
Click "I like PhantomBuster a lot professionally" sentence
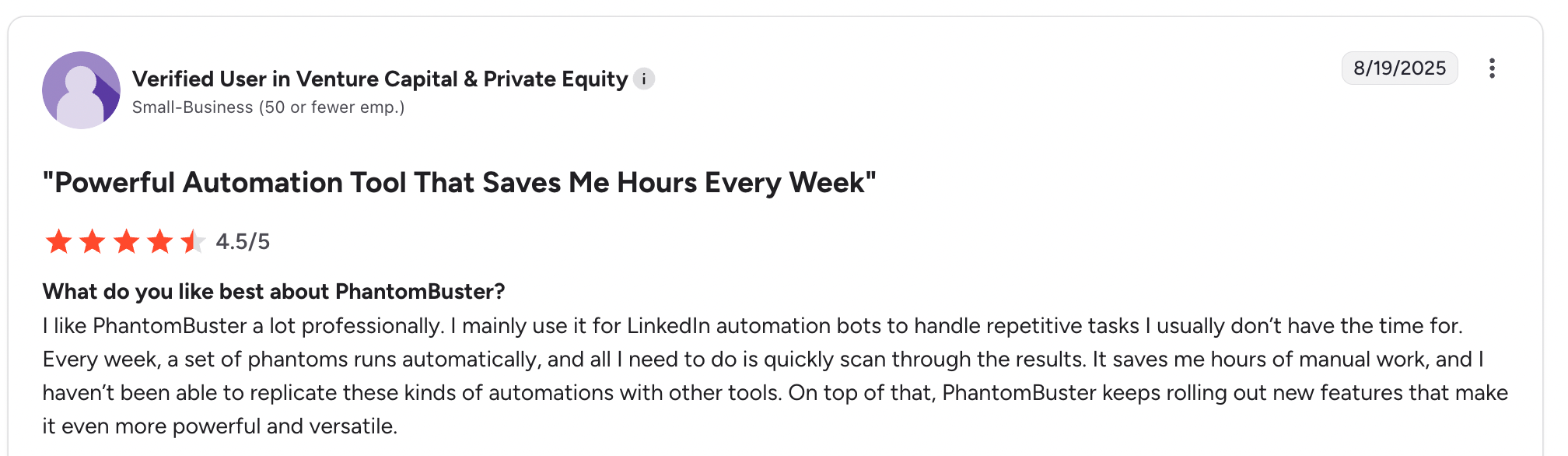tap(243, 325)
